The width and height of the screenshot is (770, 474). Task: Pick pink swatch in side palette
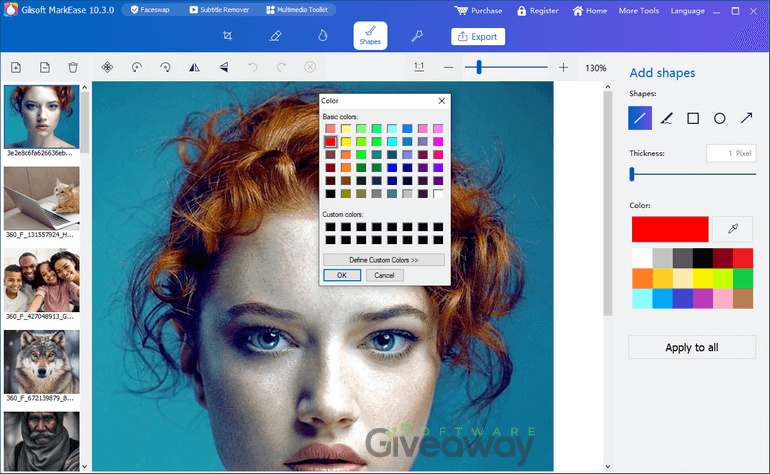(723, 299)
